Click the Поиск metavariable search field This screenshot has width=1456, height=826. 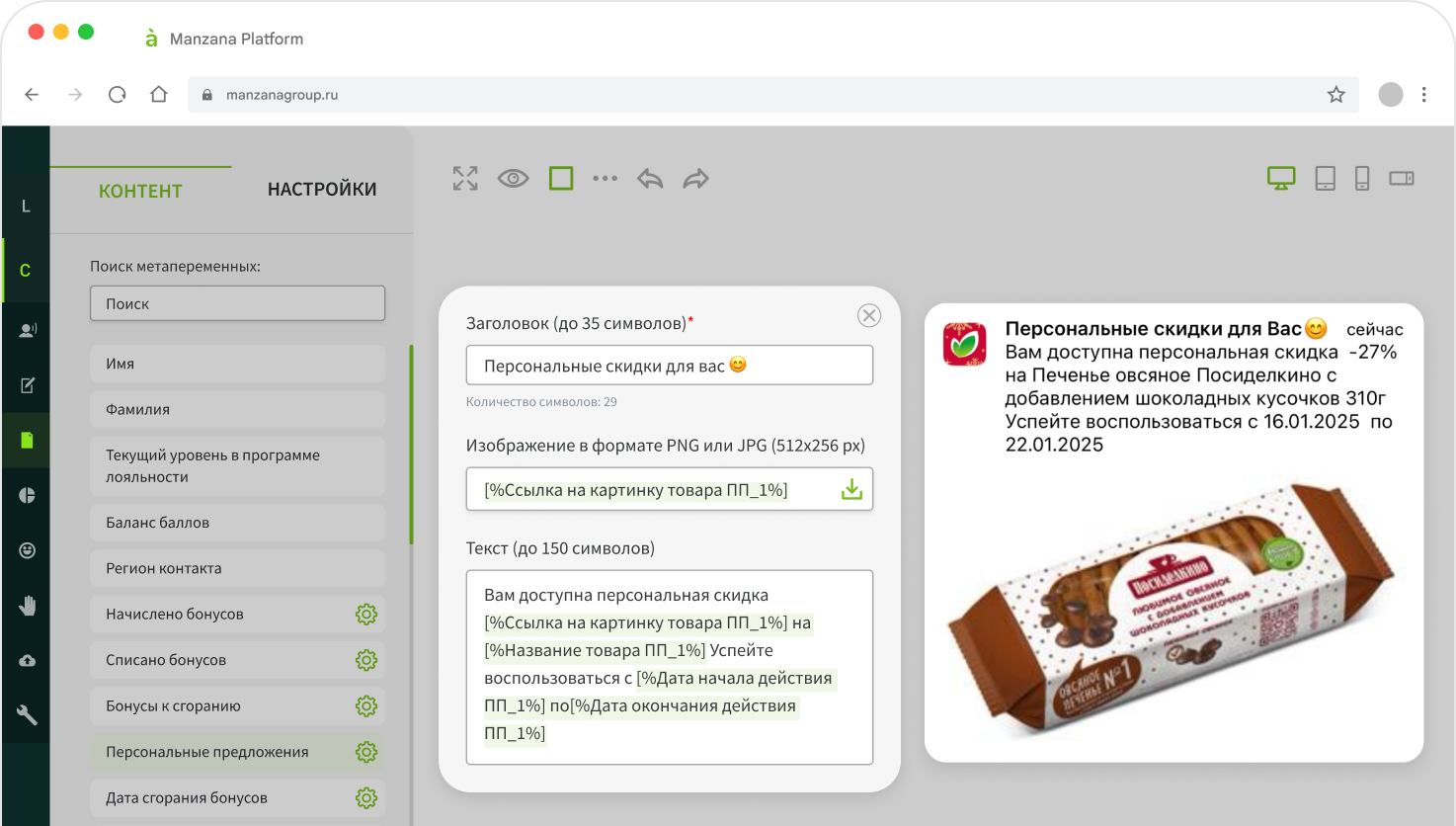click(x=237, y=304)
